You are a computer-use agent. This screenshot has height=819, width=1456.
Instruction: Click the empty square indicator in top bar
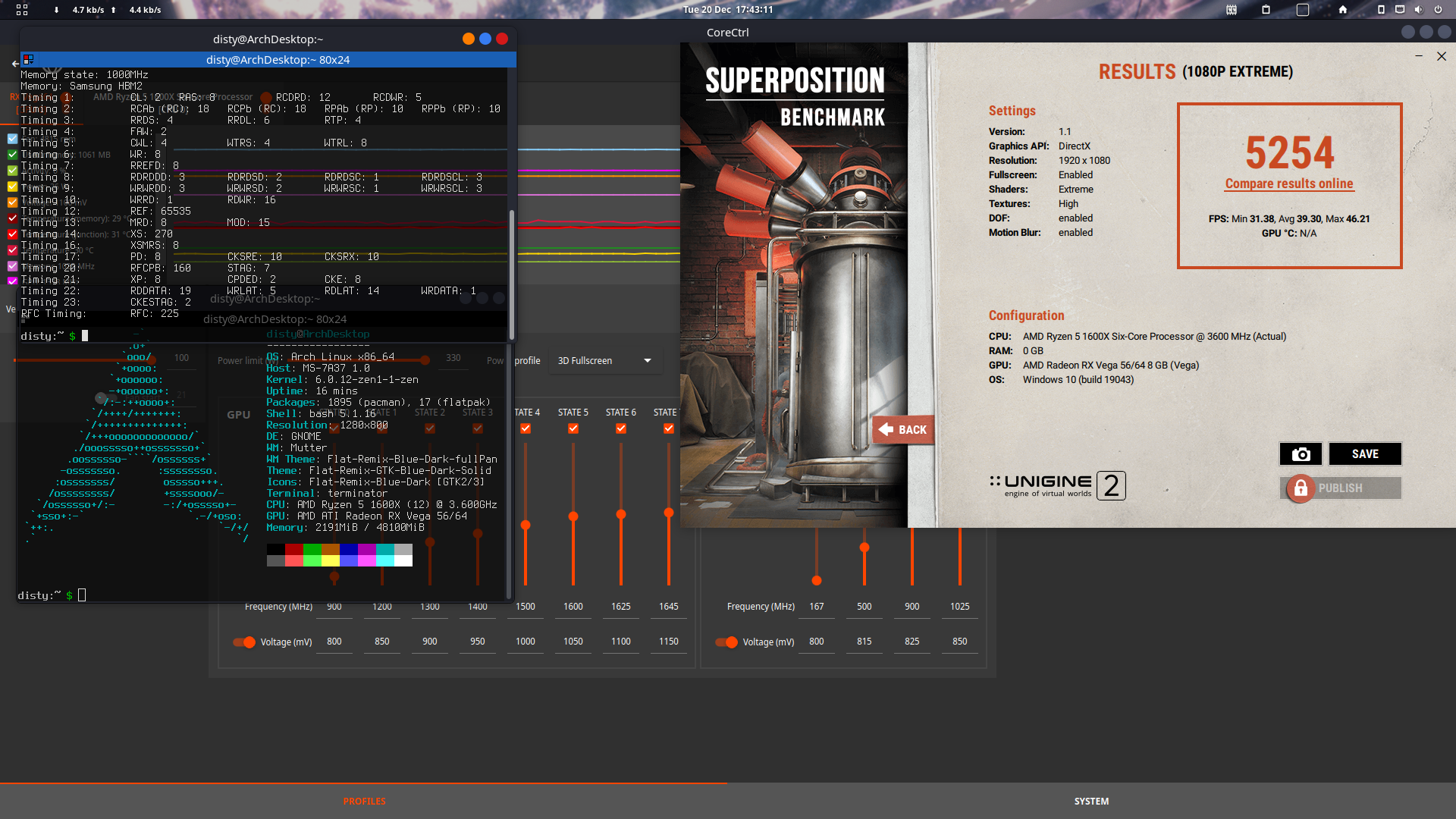pos(1303,10)
